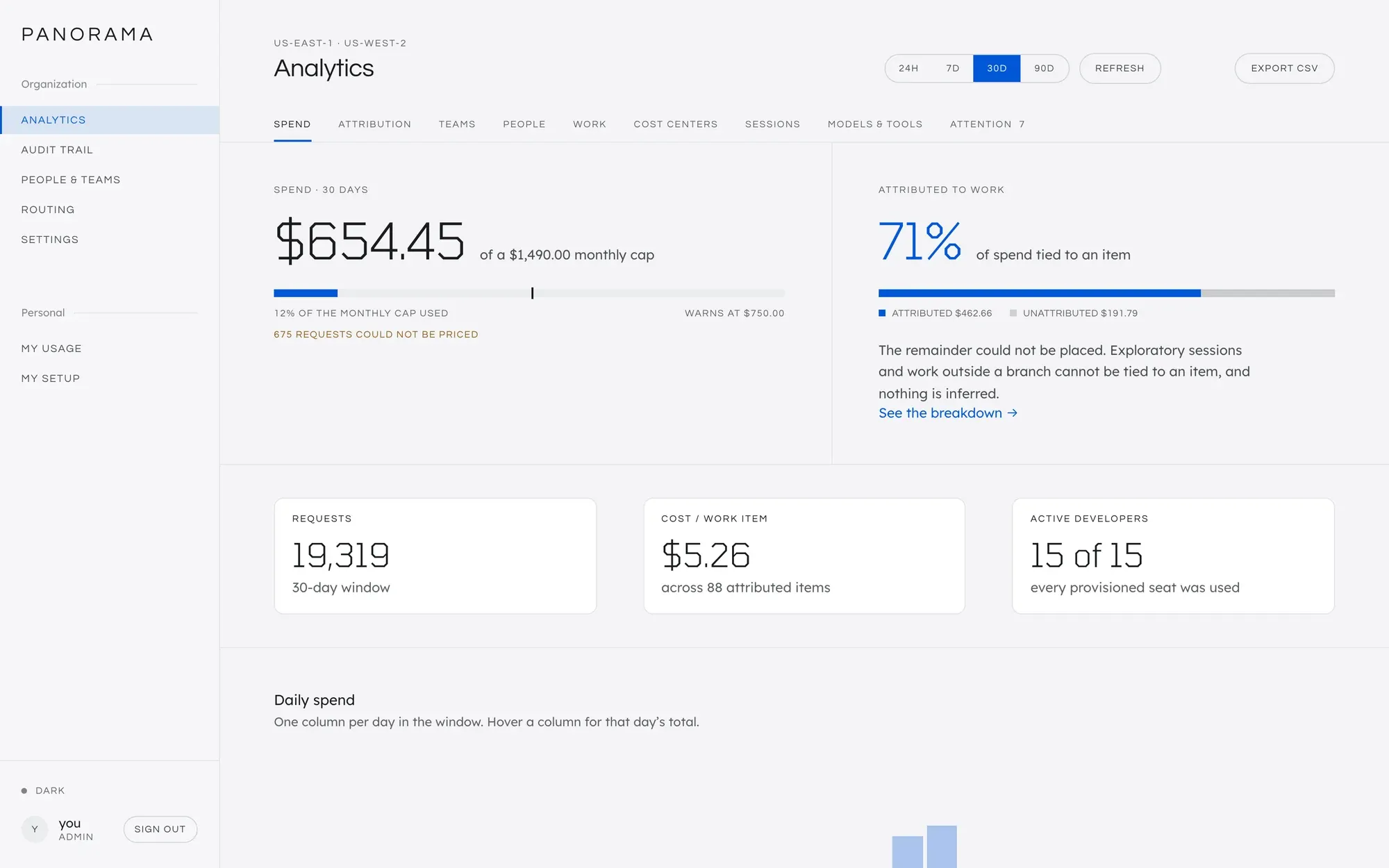Click the tallest visible daily spend column
This screenshot has height=868, width=1389.
click(942, 846)
